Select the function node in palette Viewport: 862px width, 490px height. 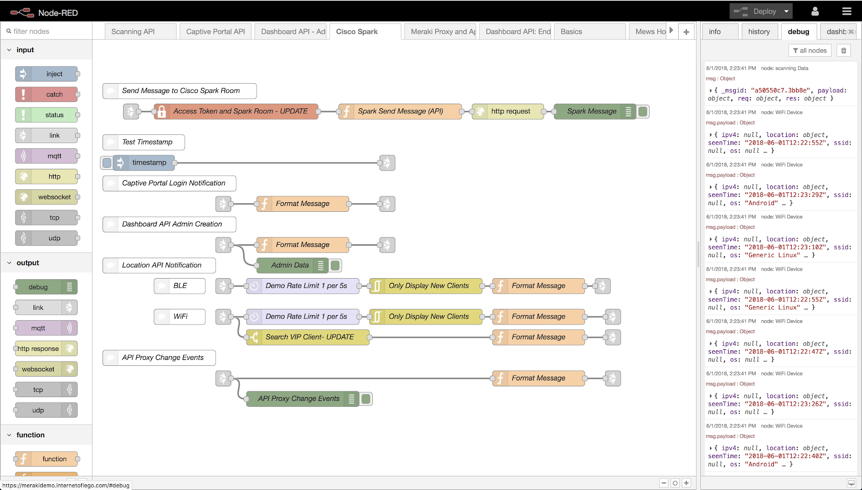click(x=46, y=459)
